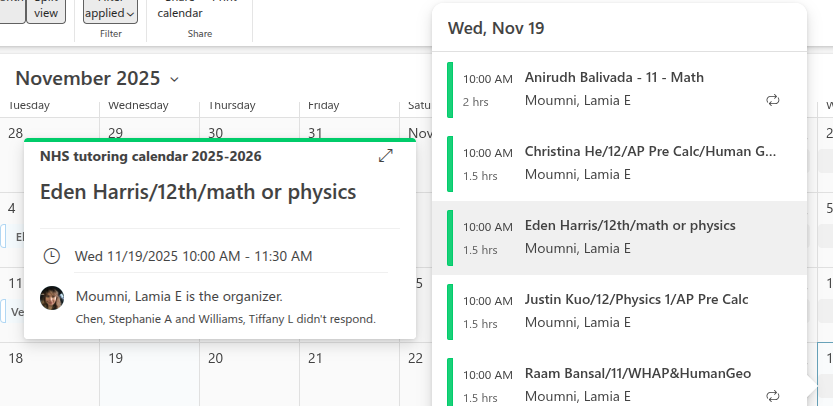Expand the event popup to full view

(386, 156)
